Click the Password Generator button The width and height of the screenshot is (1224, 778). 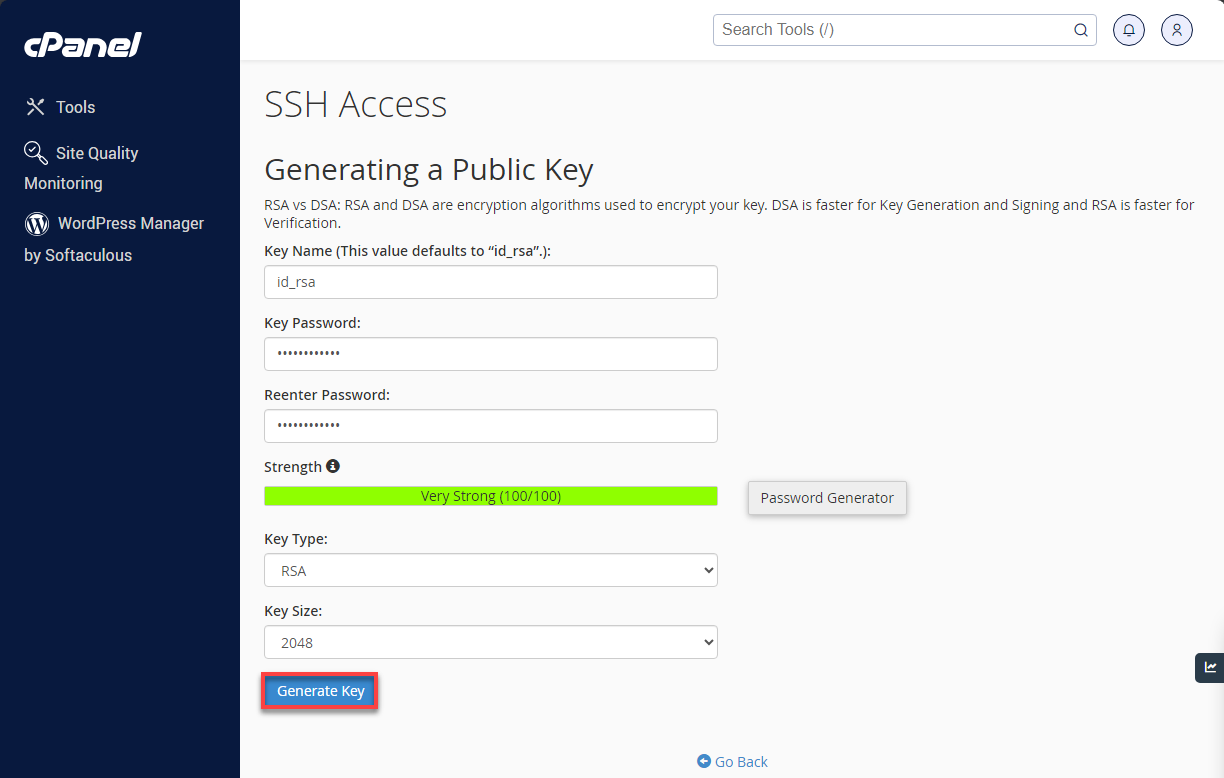tap(826, 497)
